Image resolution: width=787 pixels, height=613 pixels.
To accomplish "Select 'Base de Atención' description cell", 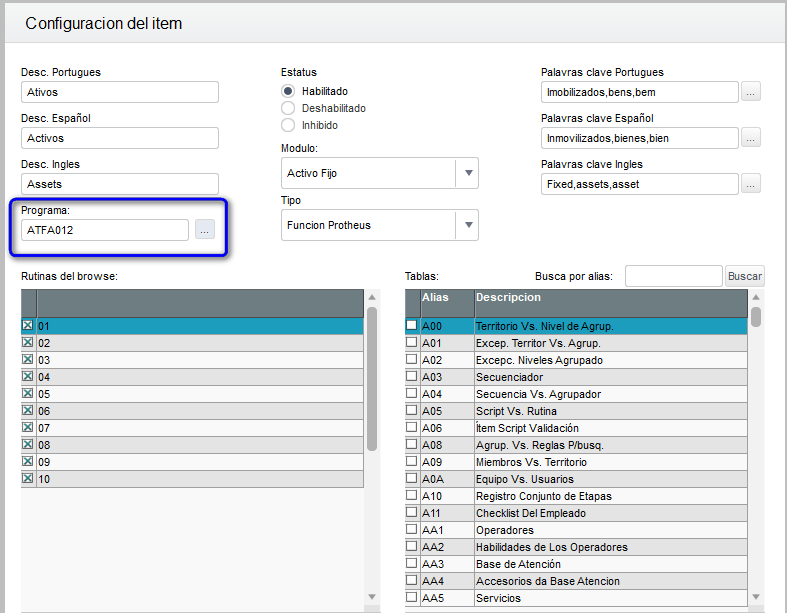I will pyautogui.click(x=611, y=564).
